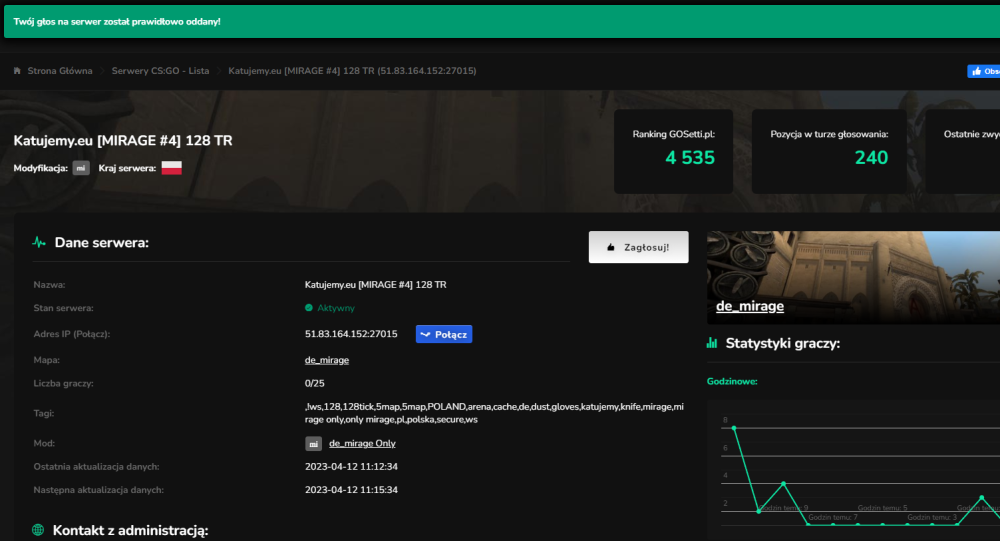Click the Facebook like button

pos(983,71)
